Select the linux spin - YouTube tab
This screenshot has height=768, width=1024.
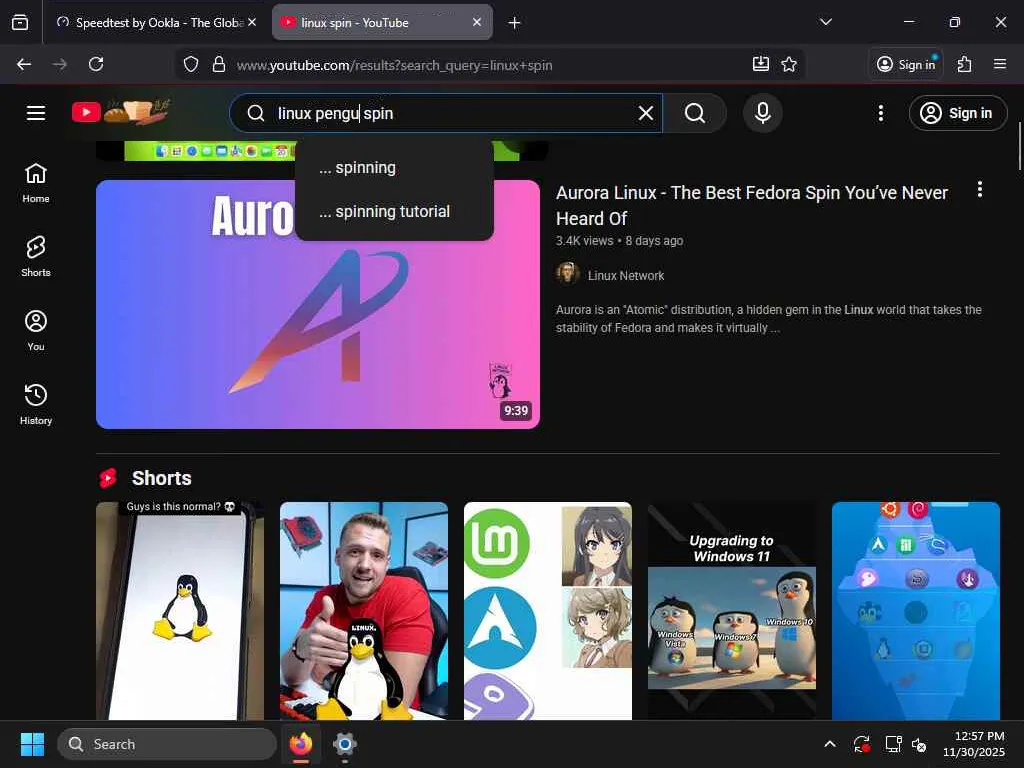(x=382, y=23)
